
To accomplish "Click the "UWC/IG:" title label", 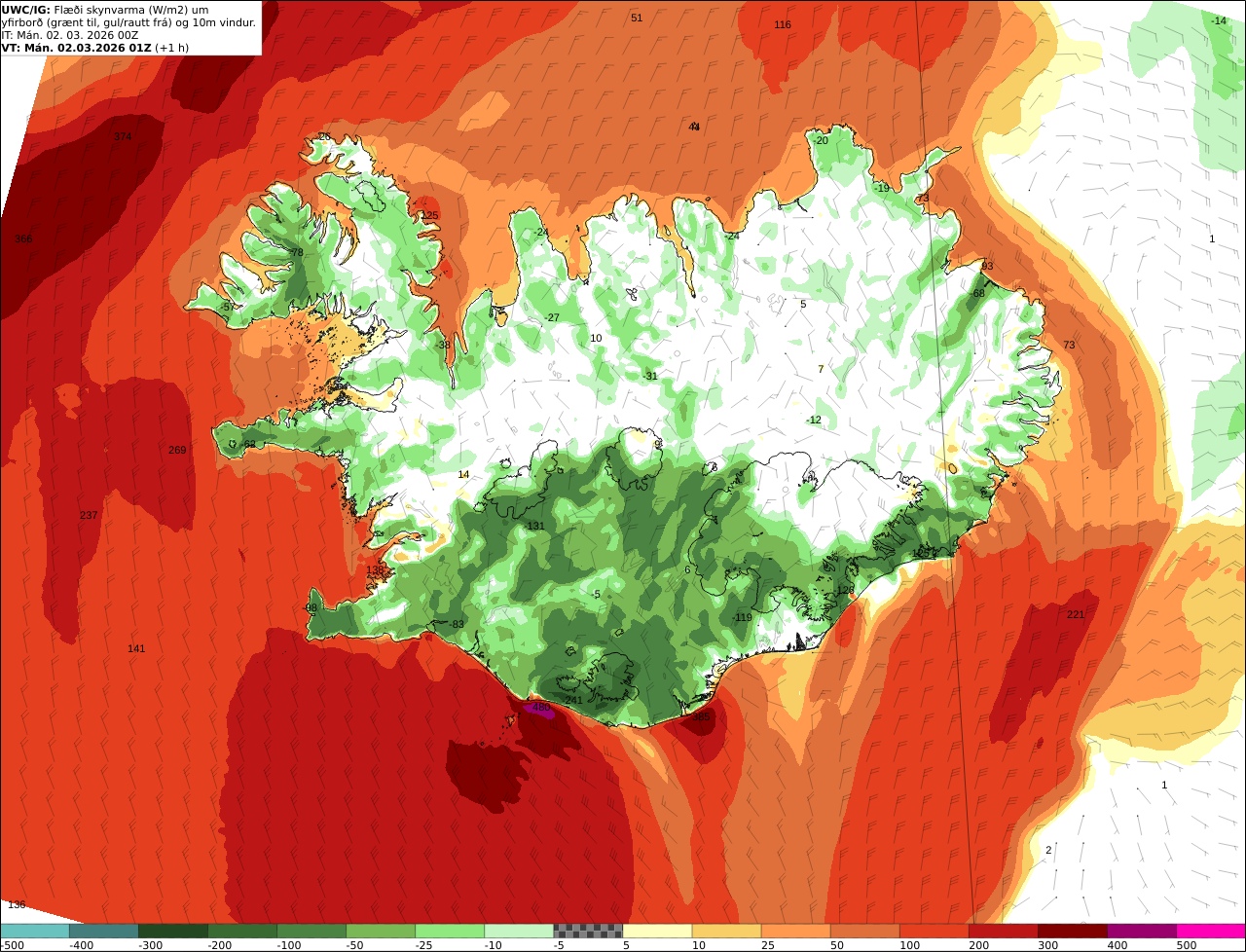I will (26, 10).
